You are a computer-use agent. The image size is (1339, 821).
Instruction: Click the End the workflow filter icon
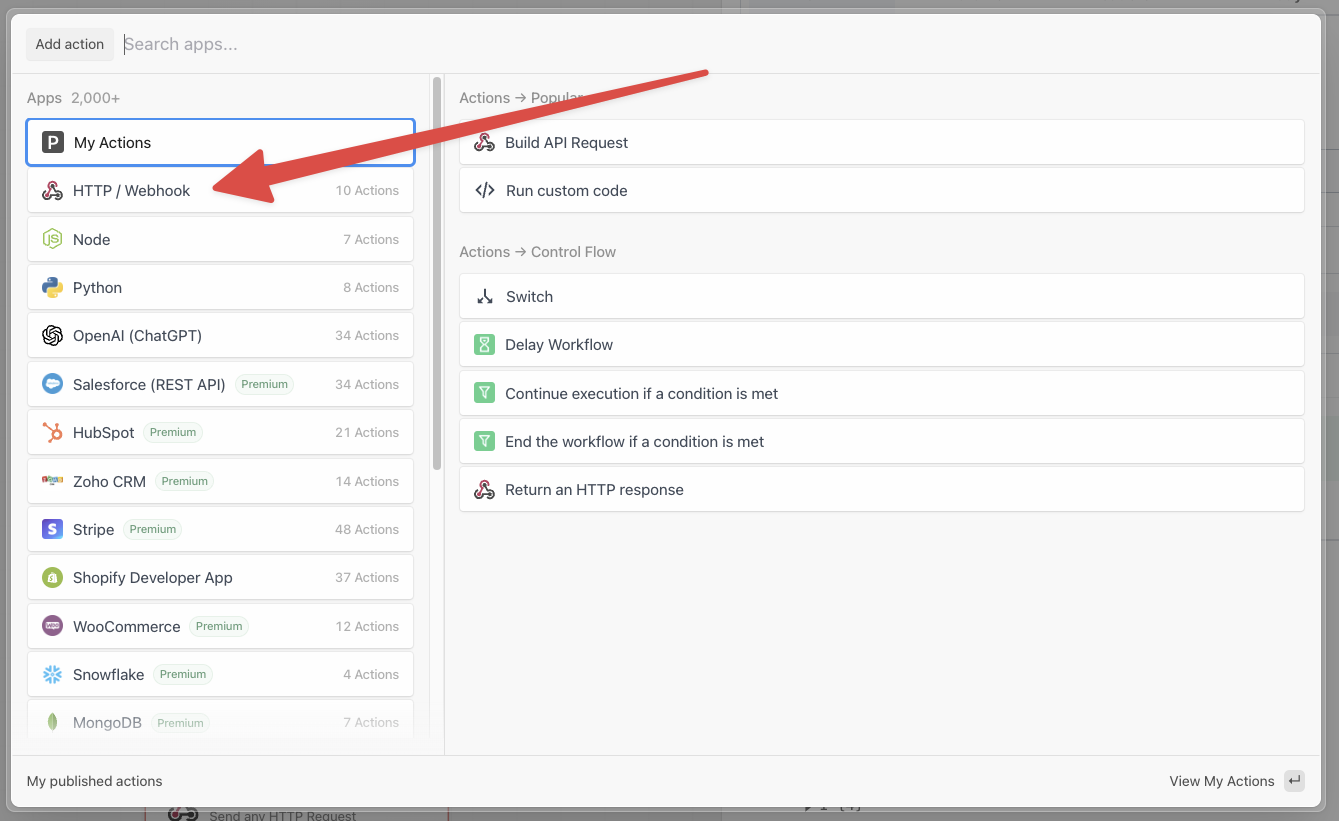pyautogui.click(x=484, y=441)
